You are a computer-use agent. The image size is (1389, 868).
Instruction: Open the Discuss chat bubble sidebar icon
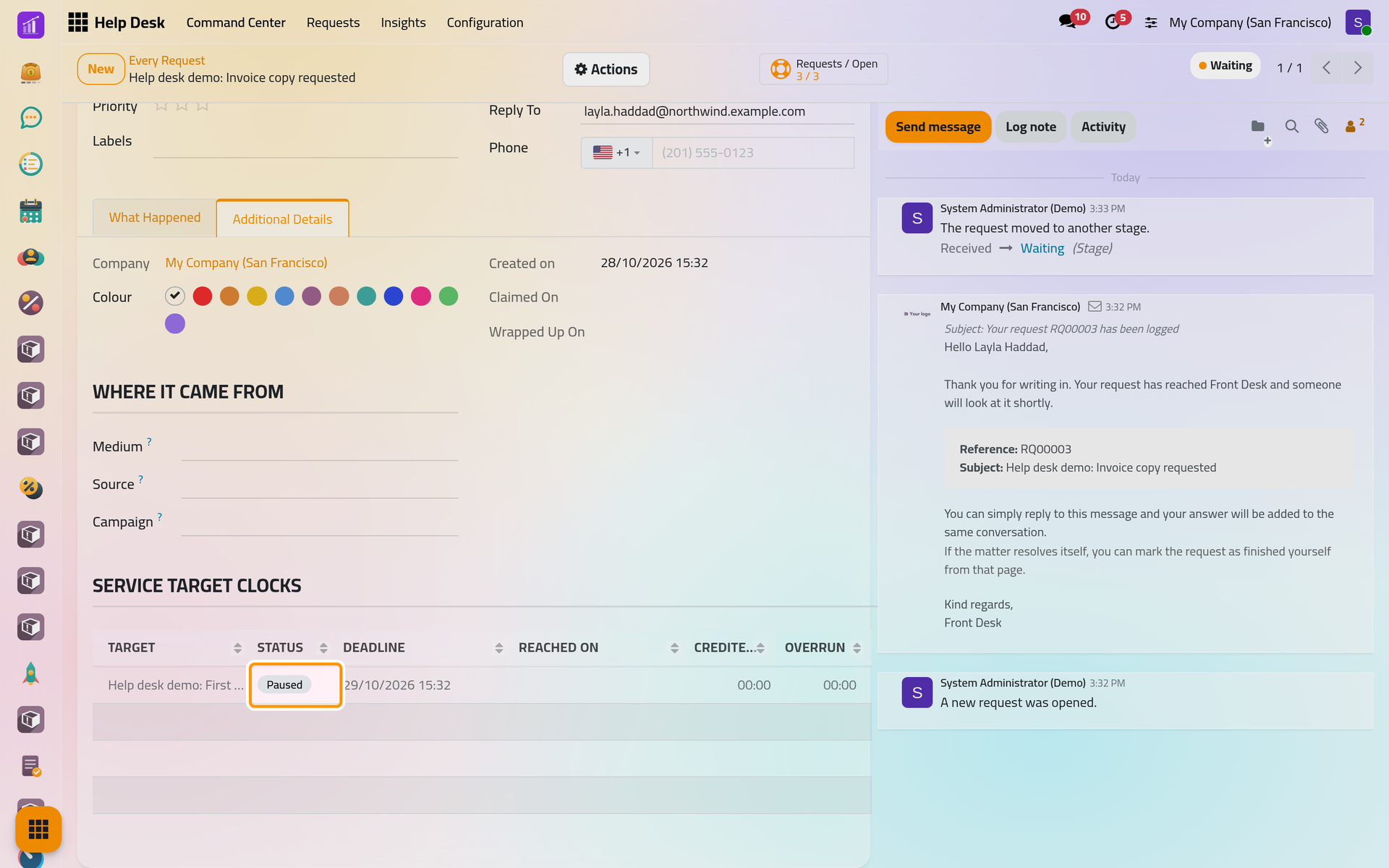pyautogui.click(x=30, y=118)
